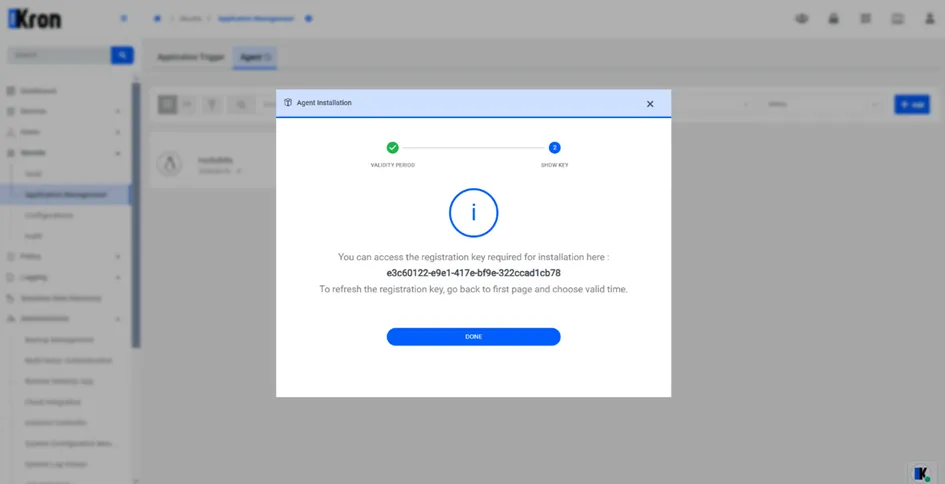Click the package icon beside Agent Installation title
The height and width of the screenshot is (484, 945).
click(x=288, y=102)
